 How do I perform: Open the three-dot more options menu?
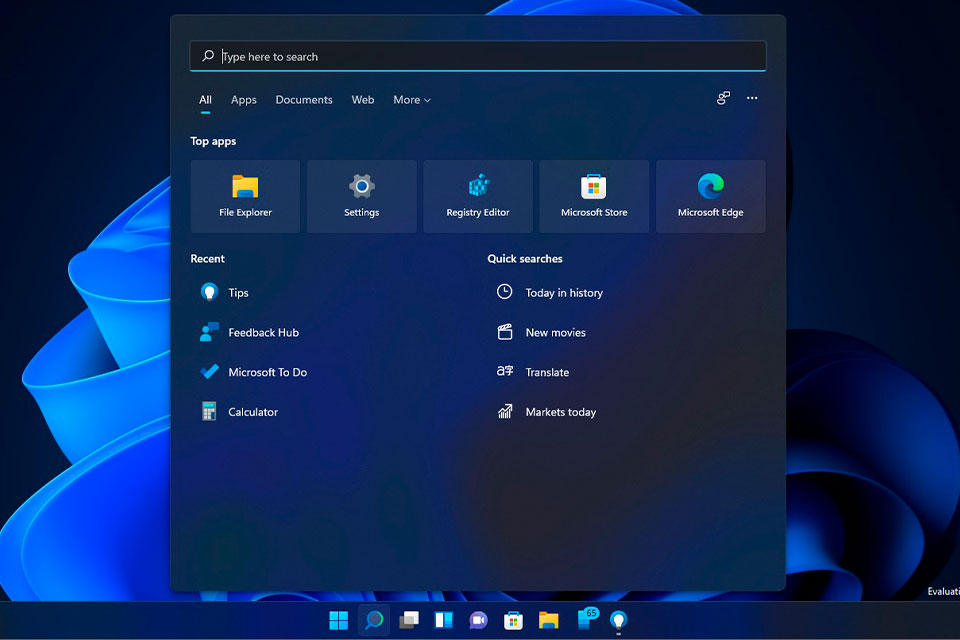coord(752,98)
